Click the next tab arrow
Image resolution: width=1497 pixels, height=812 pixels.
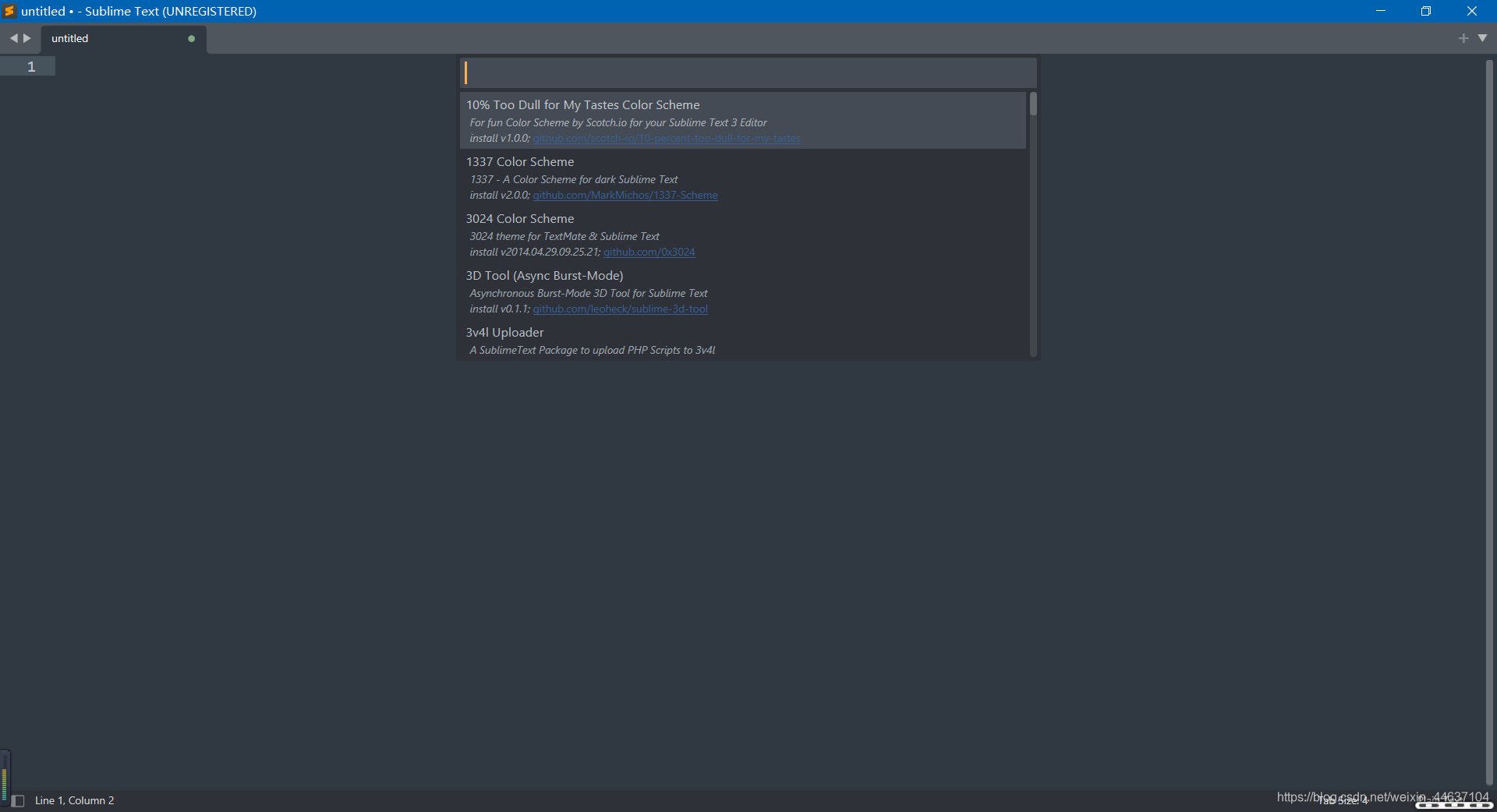pyautogui.click(x=27, y=38)
